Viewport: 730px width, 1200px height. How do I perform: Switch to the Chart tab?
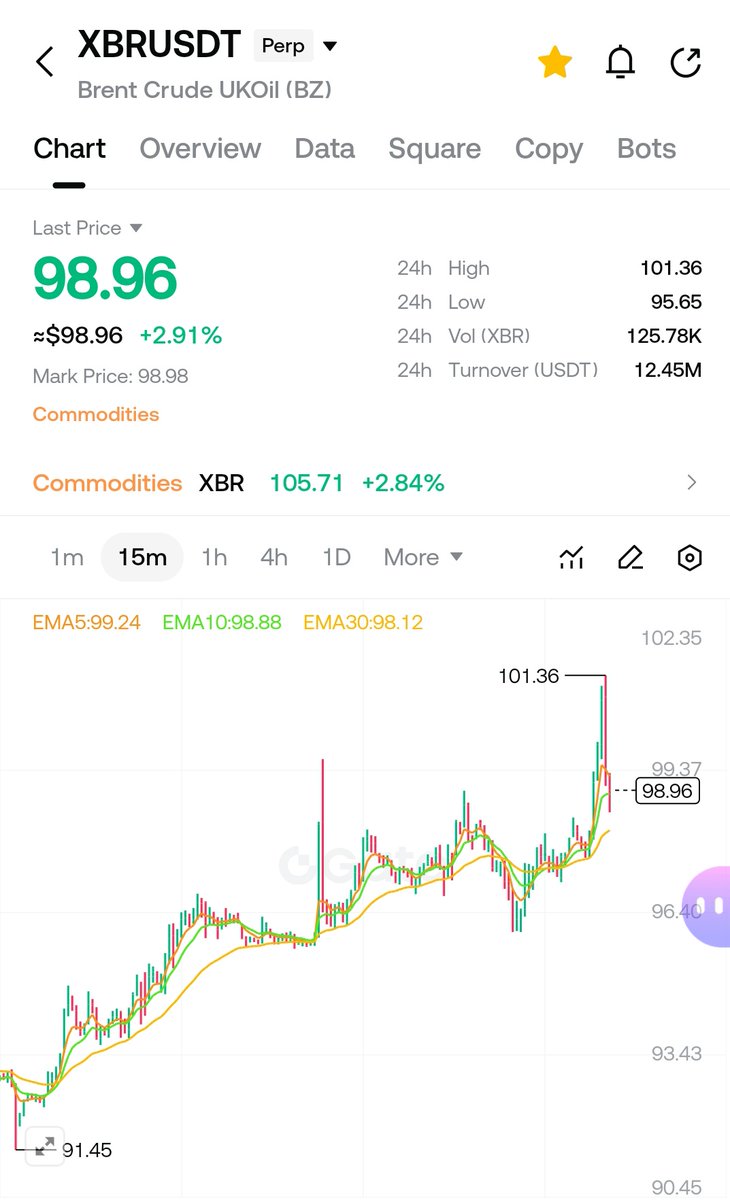pyautogui.click(x=69, y=149)
